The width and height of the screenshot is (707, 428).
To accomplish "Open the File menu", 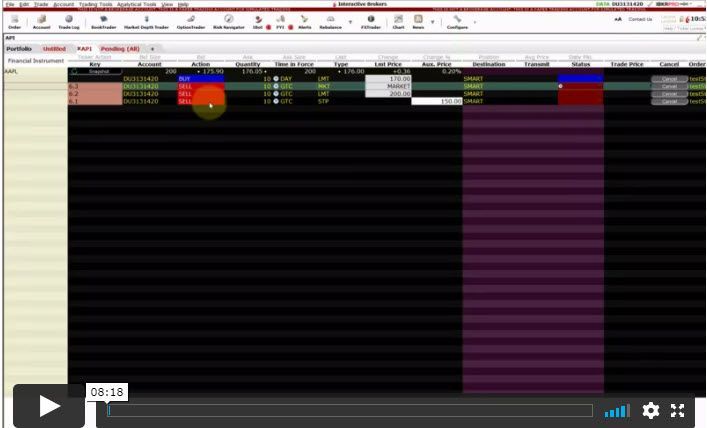I will (x=10, y=4).
